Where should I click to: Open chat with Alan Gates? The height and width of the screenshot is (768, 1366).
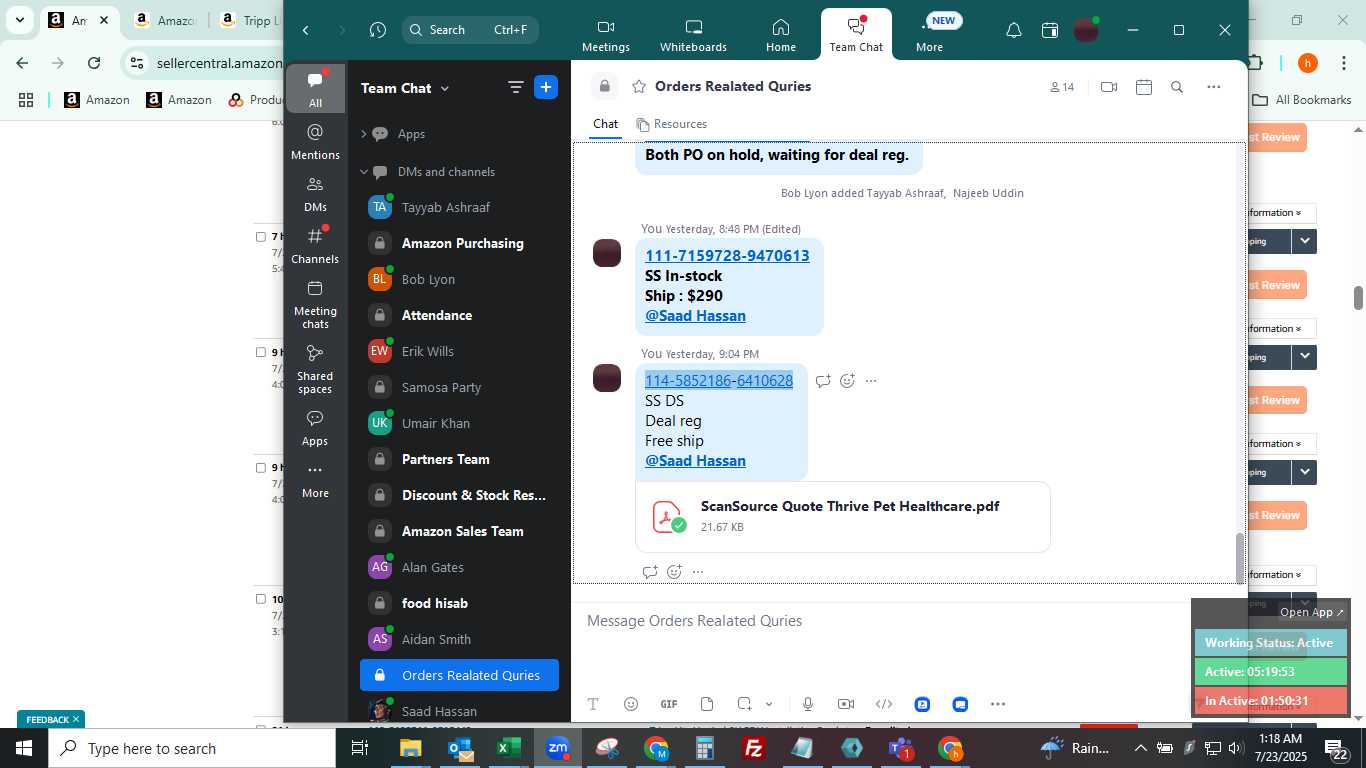(459, 567)
